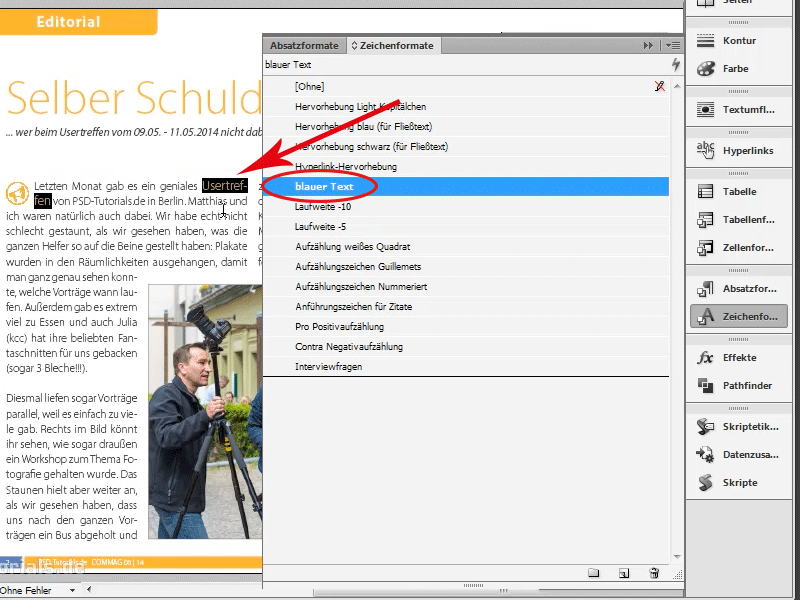Viewport: 800px width, 600px height.
Task: Create new character style group folder
Action: [593, 572]
